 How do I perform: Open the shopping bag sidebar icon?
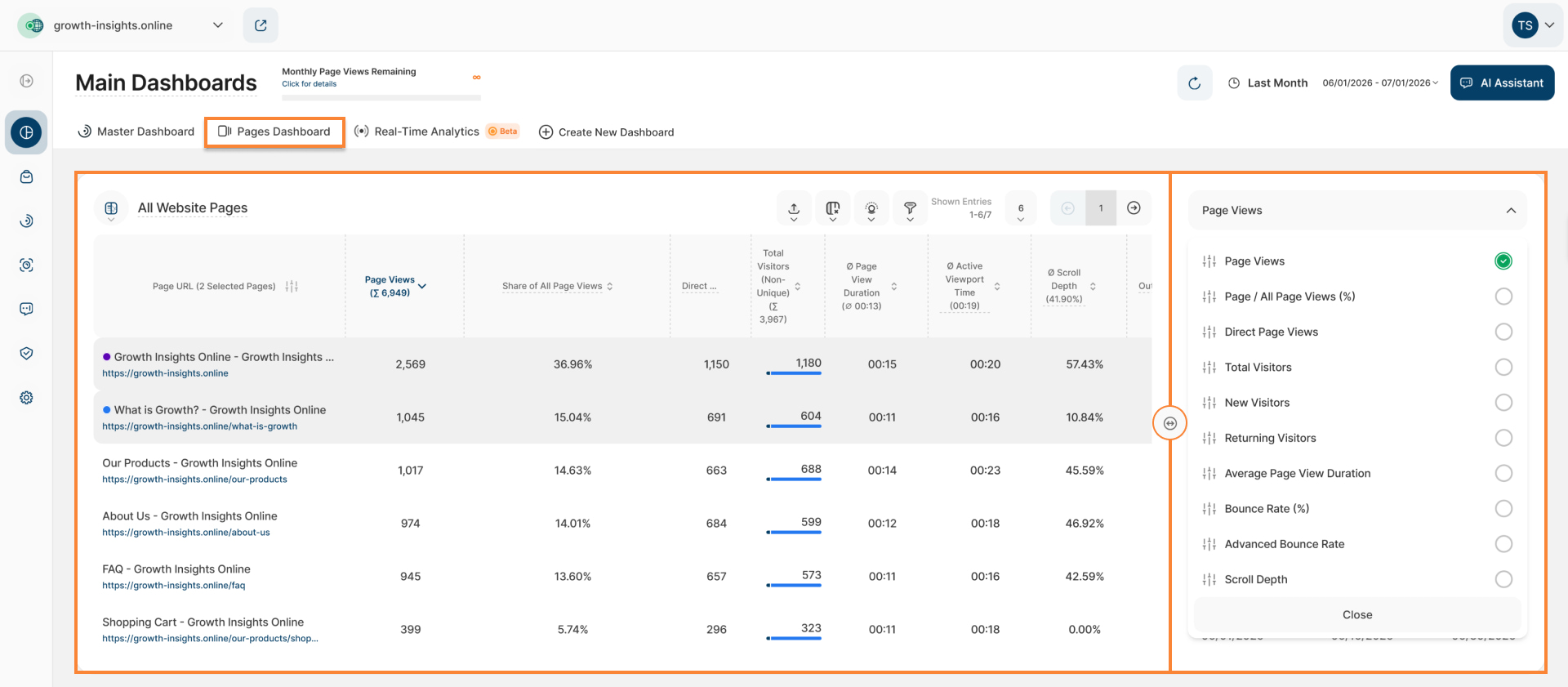(26, 177)
